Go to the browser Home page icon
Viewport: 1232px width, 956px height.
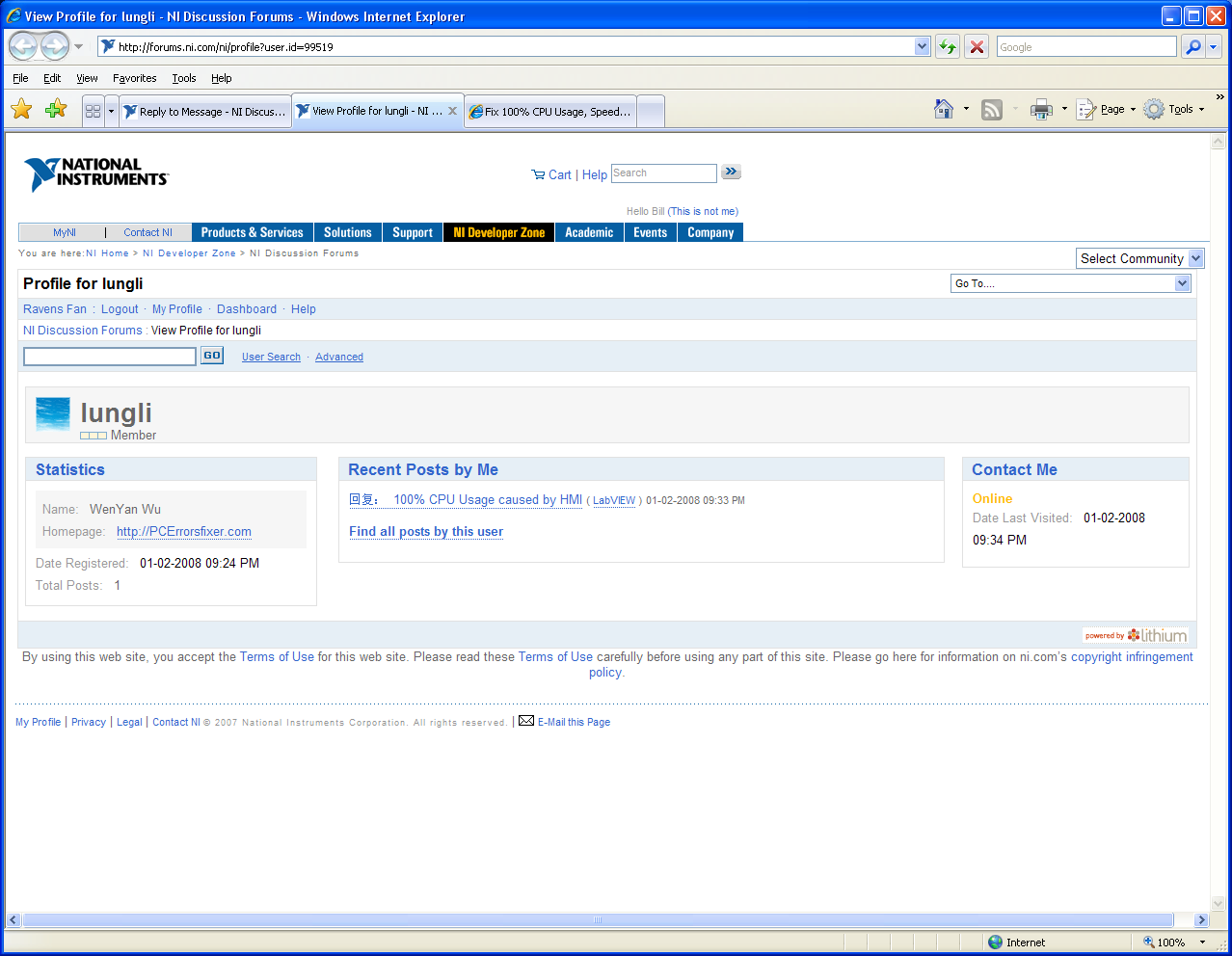point(944,109)
